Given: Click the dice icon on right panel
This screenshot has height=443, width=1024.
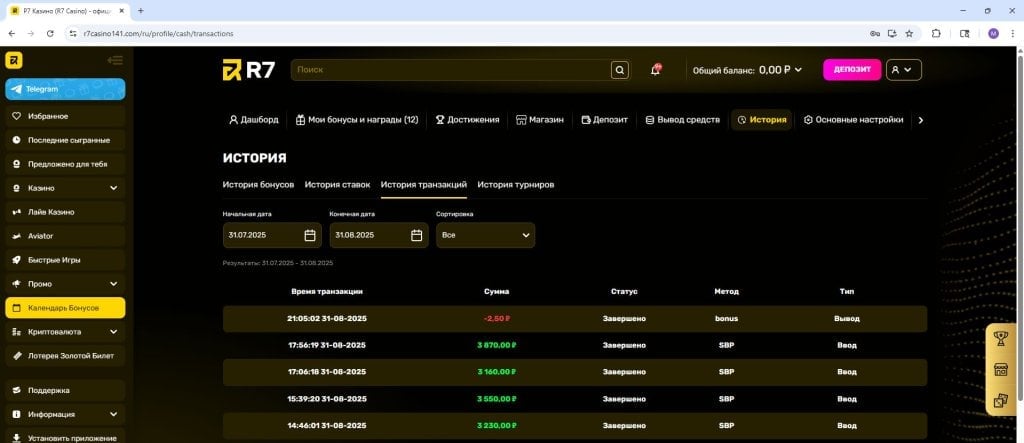Looking at the screenshot, I should tap(1000, 401).
